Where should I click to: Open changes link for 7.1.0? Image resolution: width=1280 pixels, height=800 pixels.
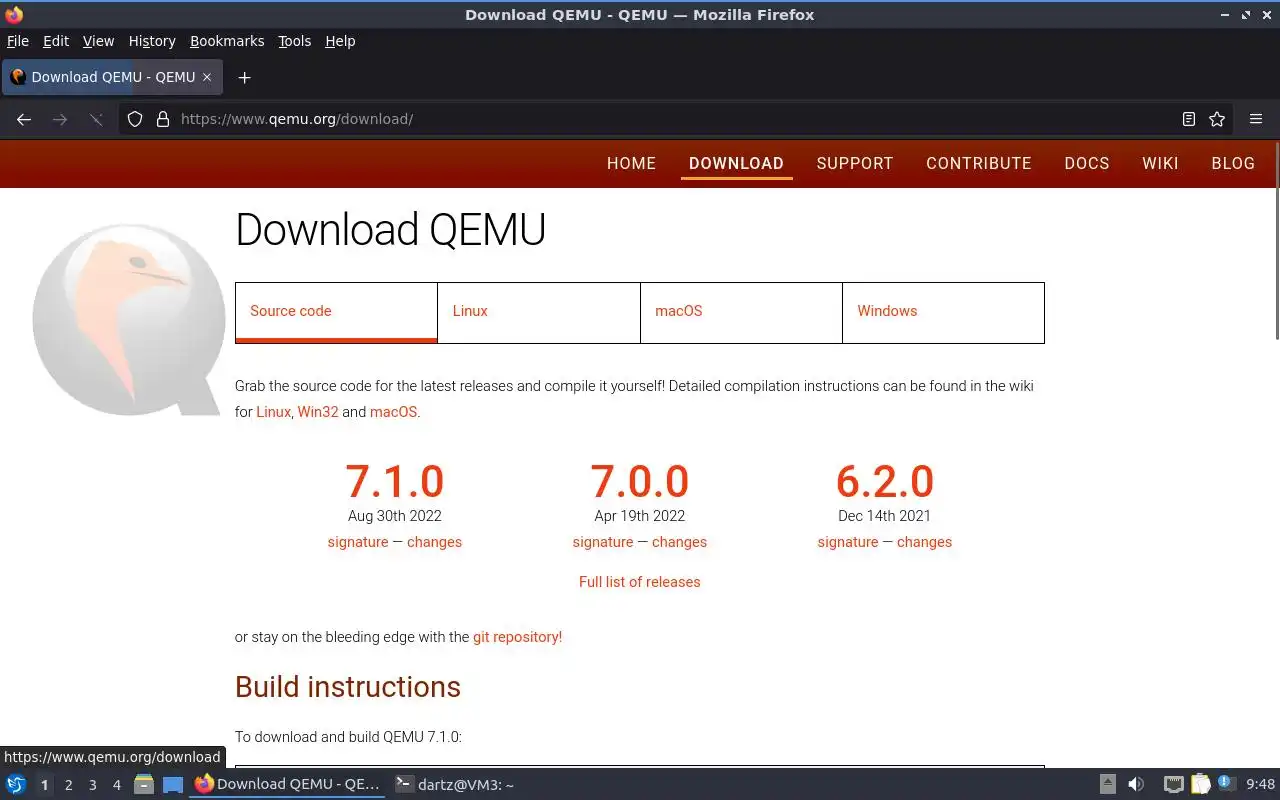pos(434,542)
